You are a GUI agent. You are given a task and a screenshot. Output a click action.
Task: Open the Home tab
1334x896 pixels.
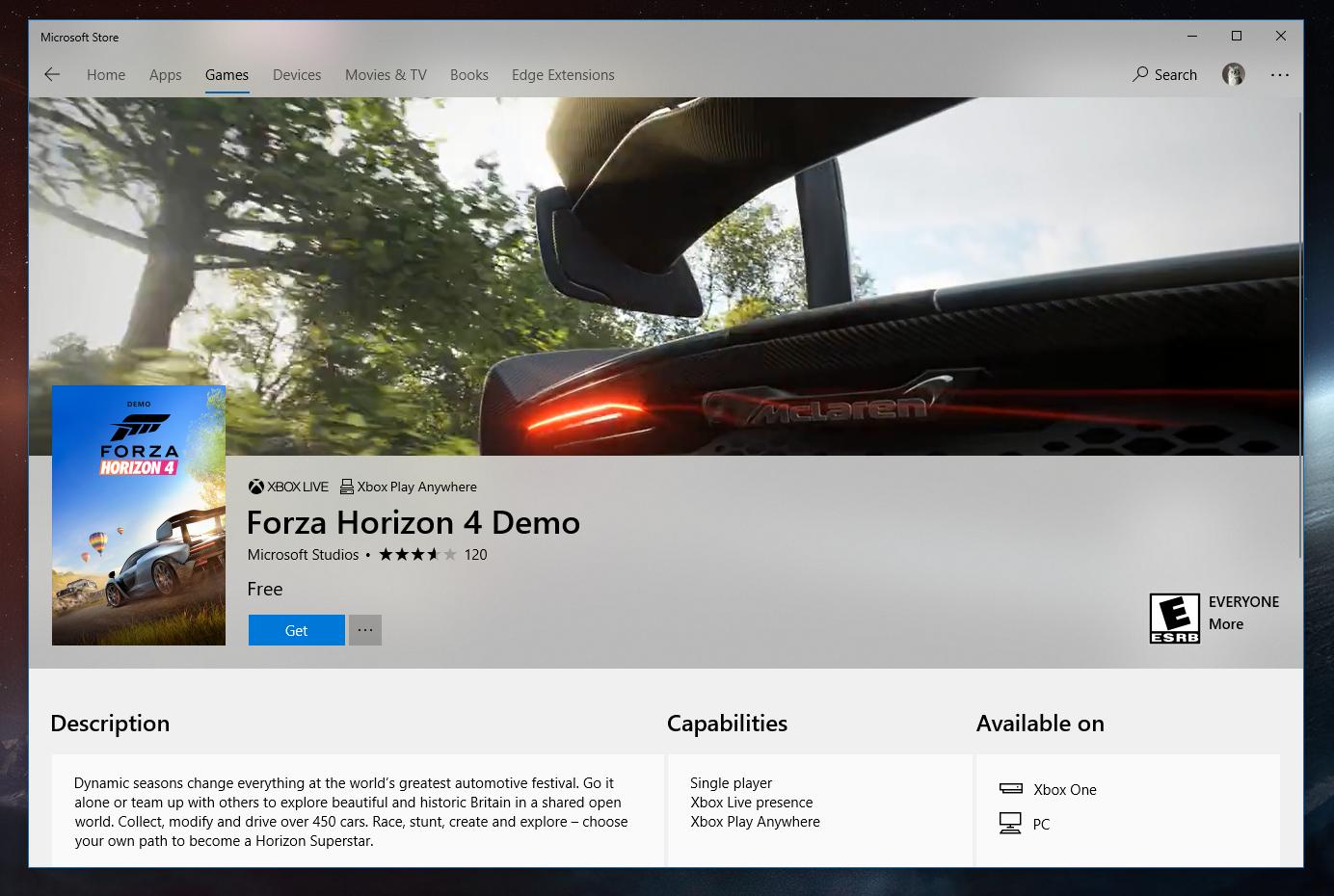[x=106, y=75]
